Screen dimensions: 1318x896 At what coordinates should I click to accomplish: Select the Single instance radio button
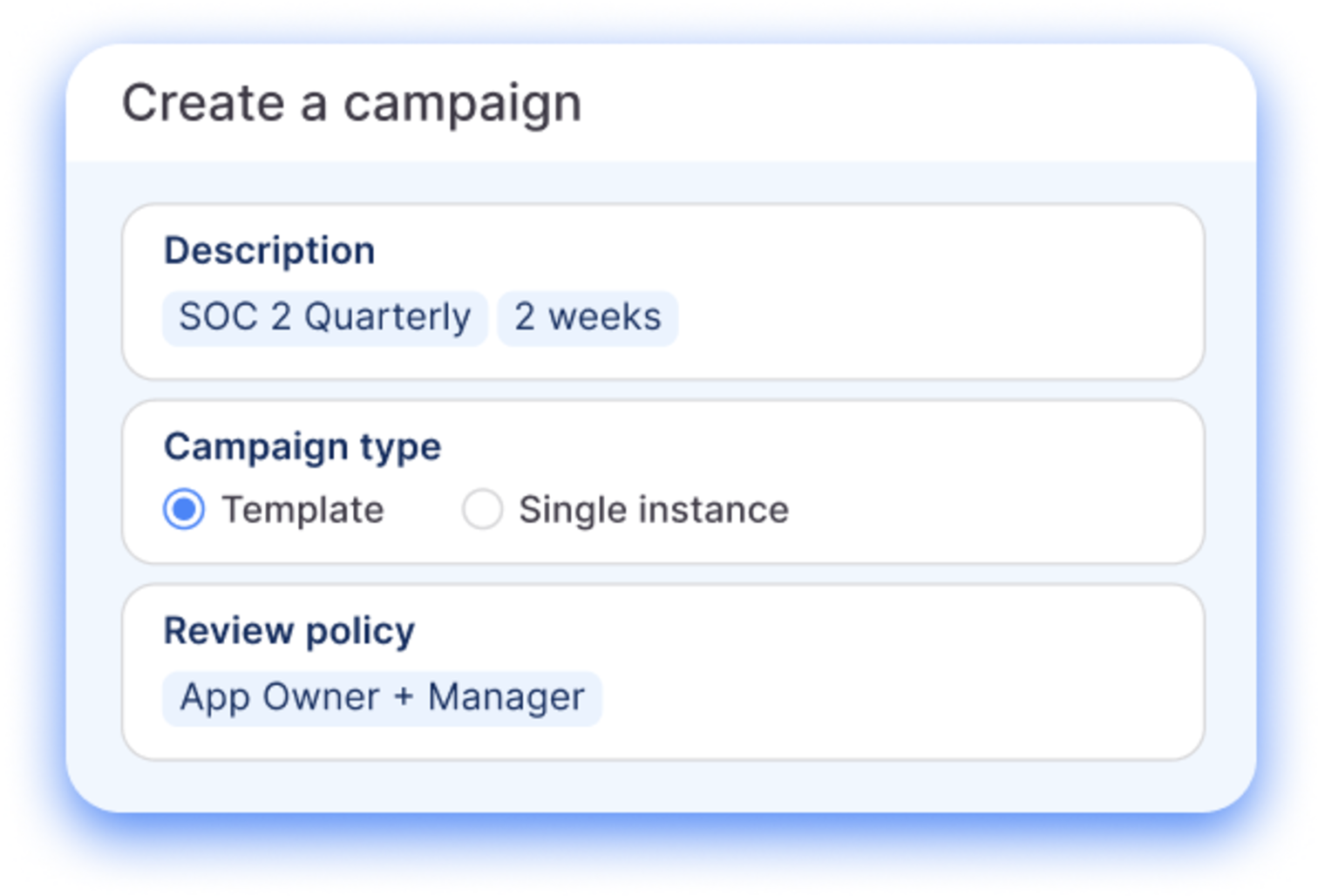tap(482, 509)
